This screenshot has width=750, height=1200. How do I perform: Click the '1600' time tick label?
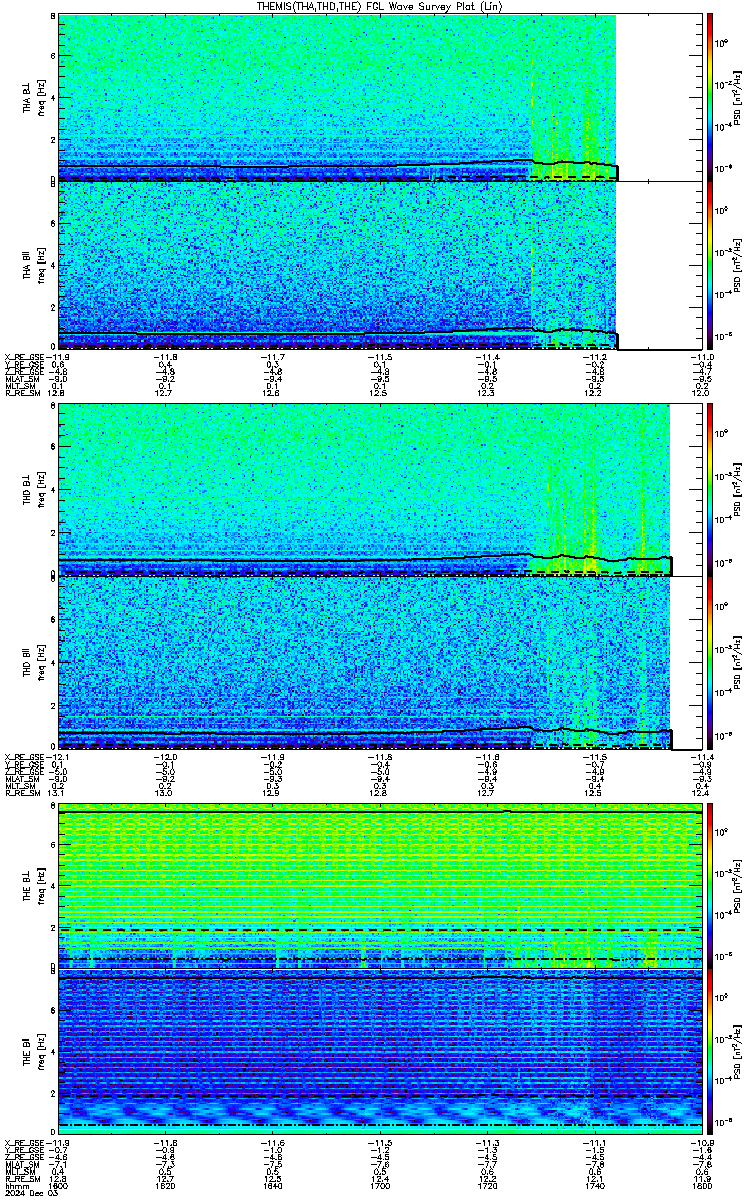[60, 1186]
